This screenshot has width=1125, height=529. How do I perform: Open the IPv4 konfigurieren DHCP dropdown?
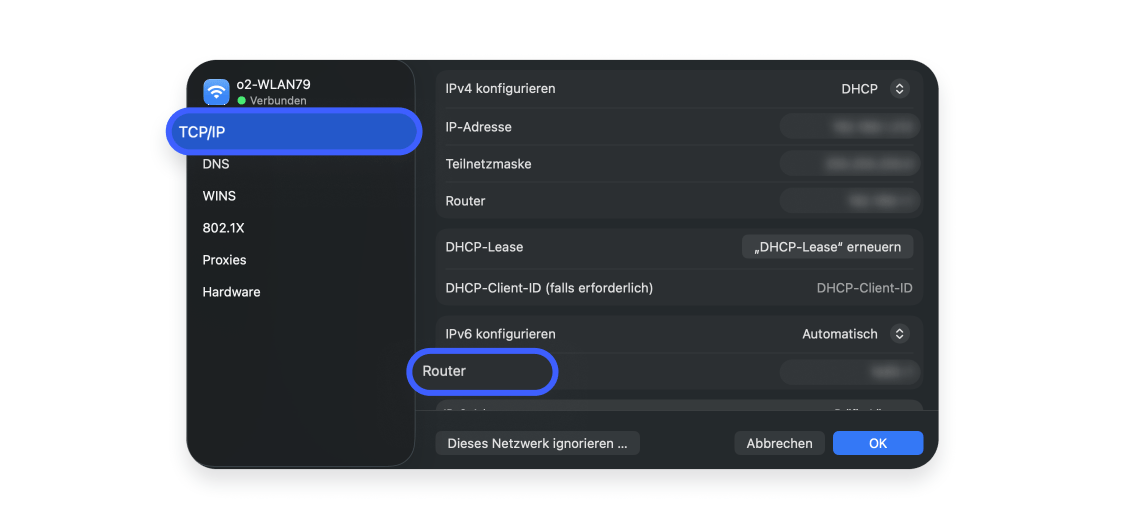[x=874, y=89]
